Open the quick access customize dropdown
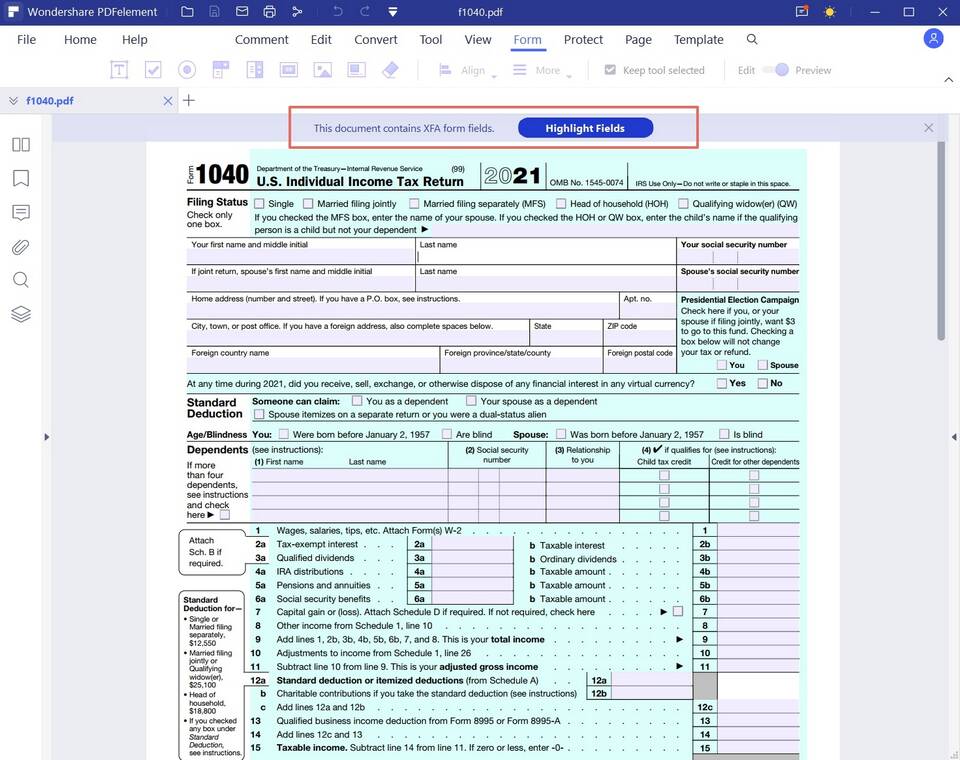 pyautogui.click(x=393, y=12)
